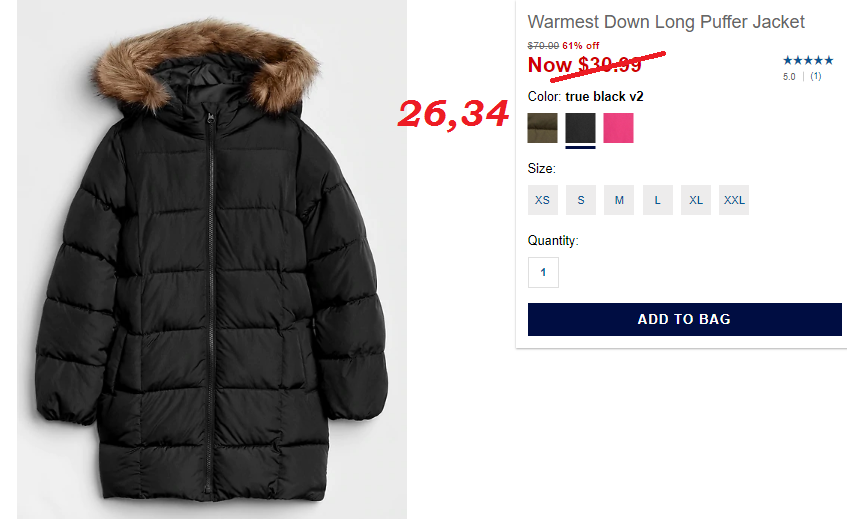Click the 61% off discount label

pyautogui.click(x=581, y=45)
